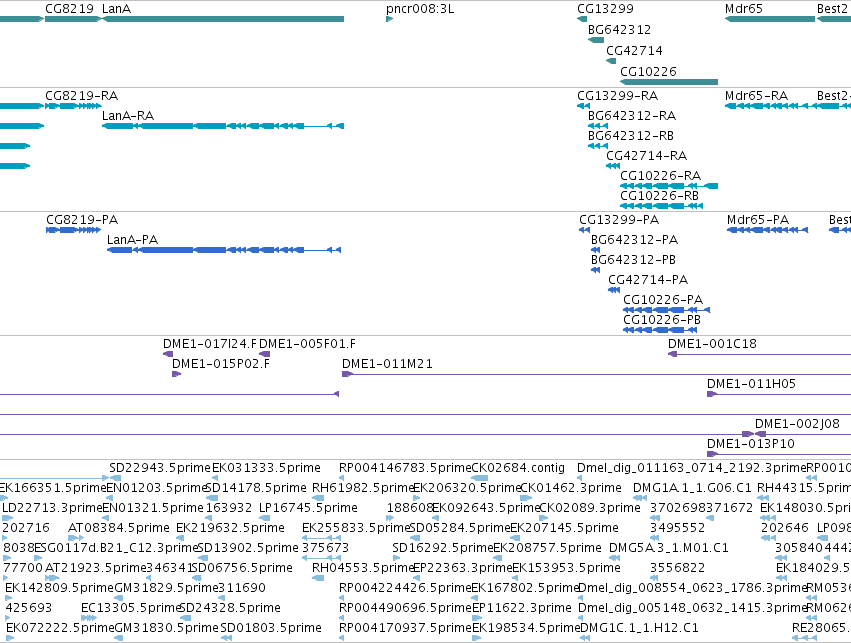Select the CG10226-RA transcript label
This screenshot has height=643, width=851.
[x=661, y=176]
